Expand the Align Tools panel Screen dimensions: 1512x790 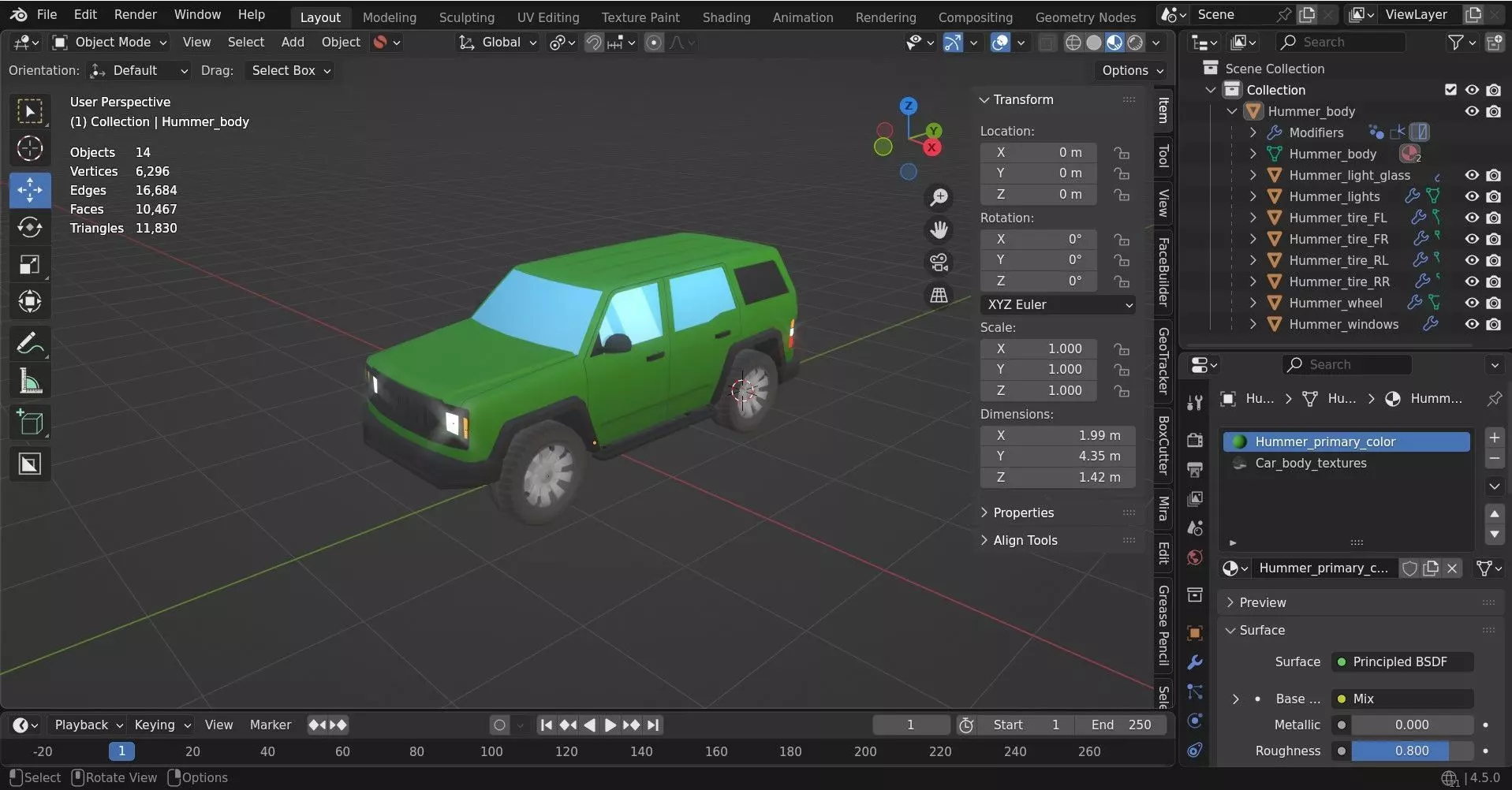point(1025,540)
